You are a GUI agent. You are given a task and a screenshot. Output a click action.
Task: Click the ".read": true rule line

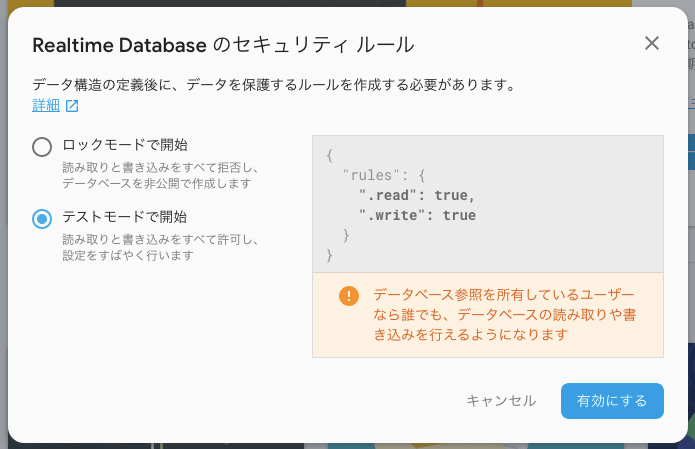417,195
